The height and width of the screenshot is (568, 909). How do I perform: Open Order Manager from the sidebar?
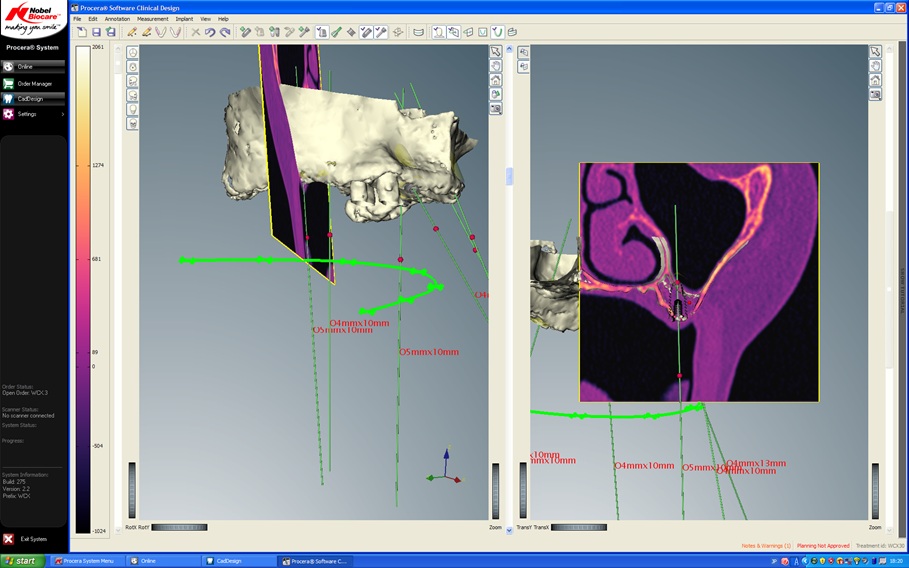33,83
